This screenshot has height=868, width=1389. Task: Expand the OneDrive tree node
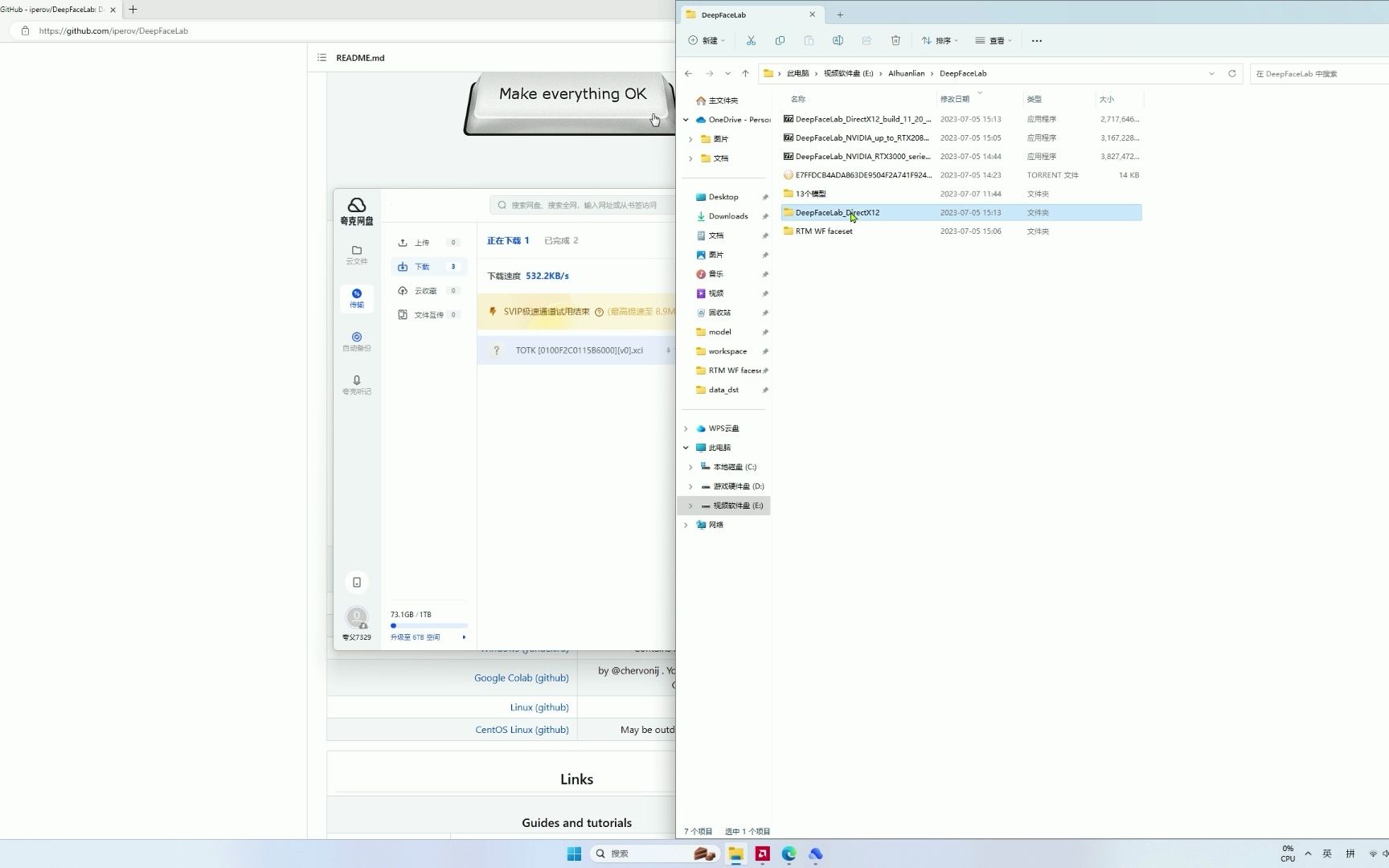point(686,120)
